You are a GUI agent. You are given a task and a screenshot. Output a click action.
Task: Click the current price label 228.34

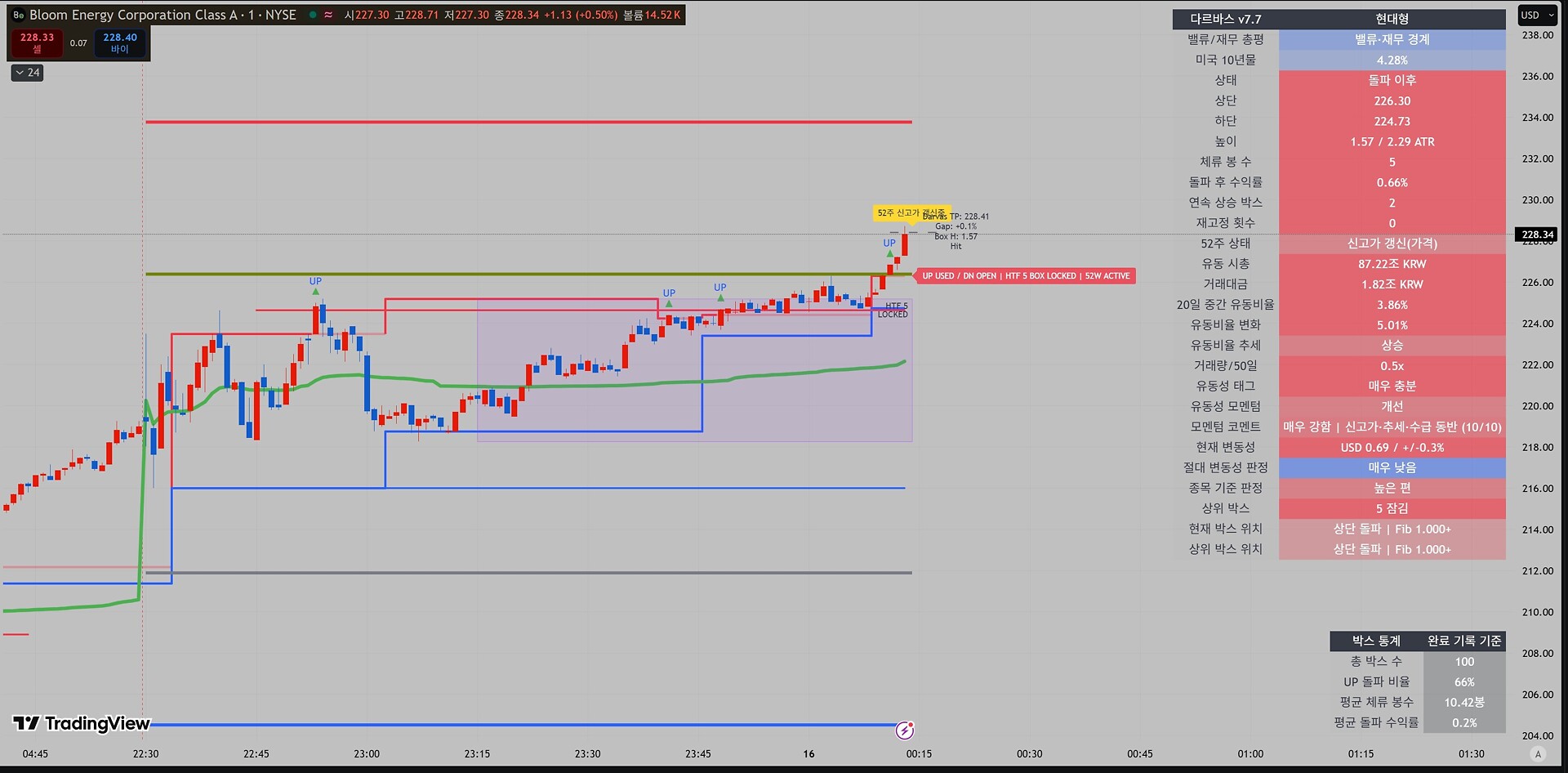click(x=1537, y=235)
